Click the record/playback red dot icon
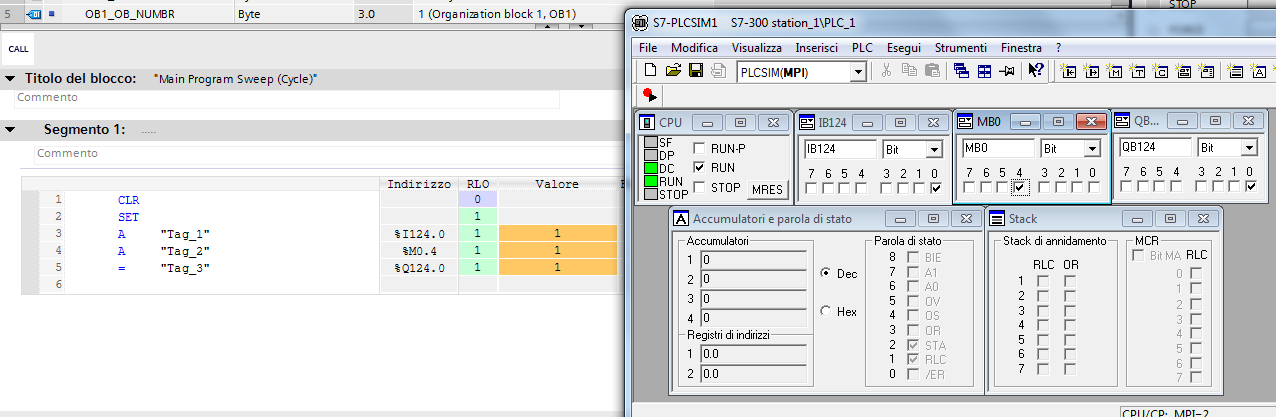The height and width of the screenshot is (417, 1276). tap(649, 95)
